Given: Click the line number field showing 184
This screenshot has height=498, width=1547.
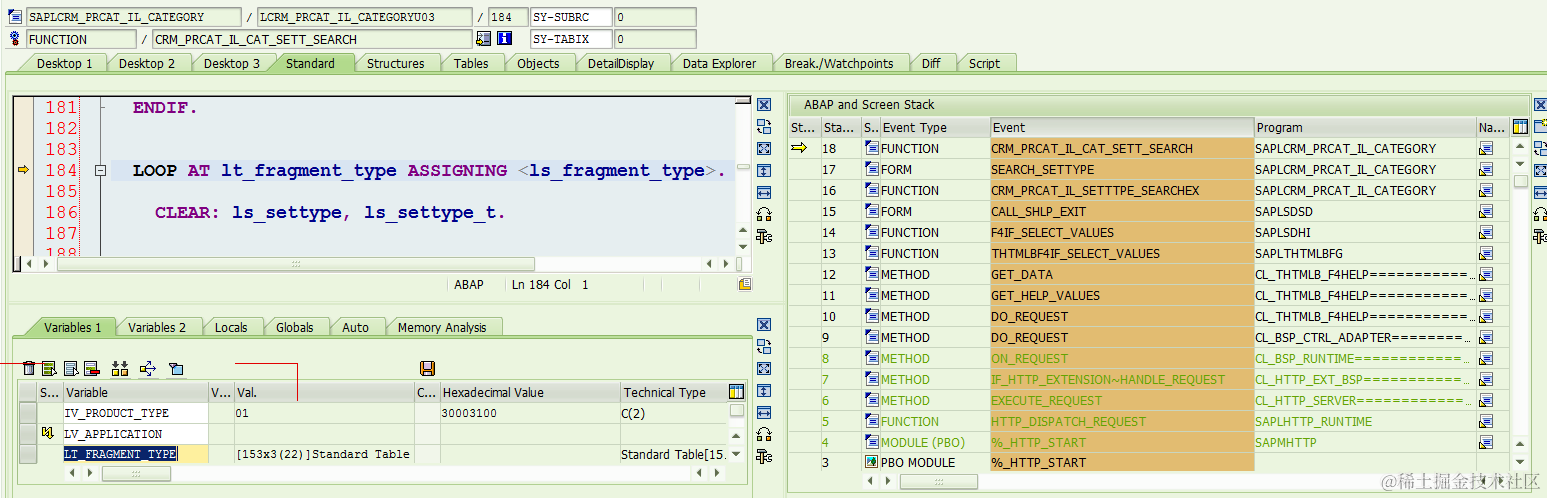Looking at the screenshot, I should click(x=508, y=17).
